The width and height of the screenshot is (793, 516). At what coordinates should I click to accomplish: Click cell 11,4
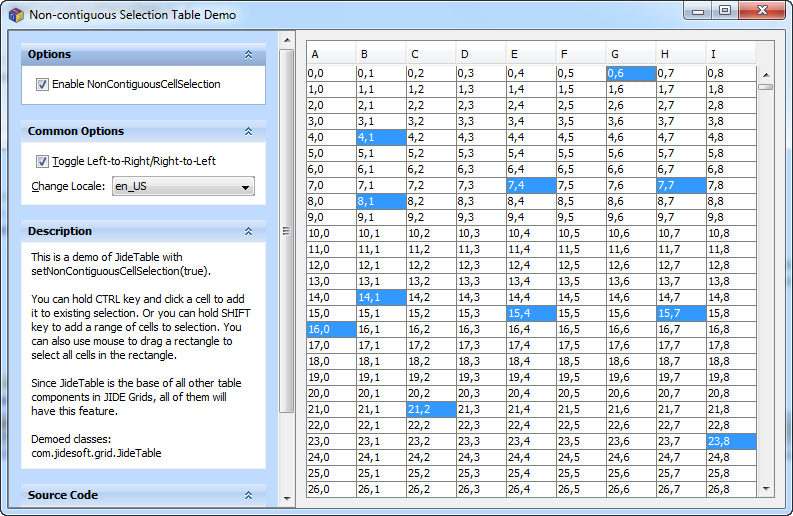tap(532, 249)
